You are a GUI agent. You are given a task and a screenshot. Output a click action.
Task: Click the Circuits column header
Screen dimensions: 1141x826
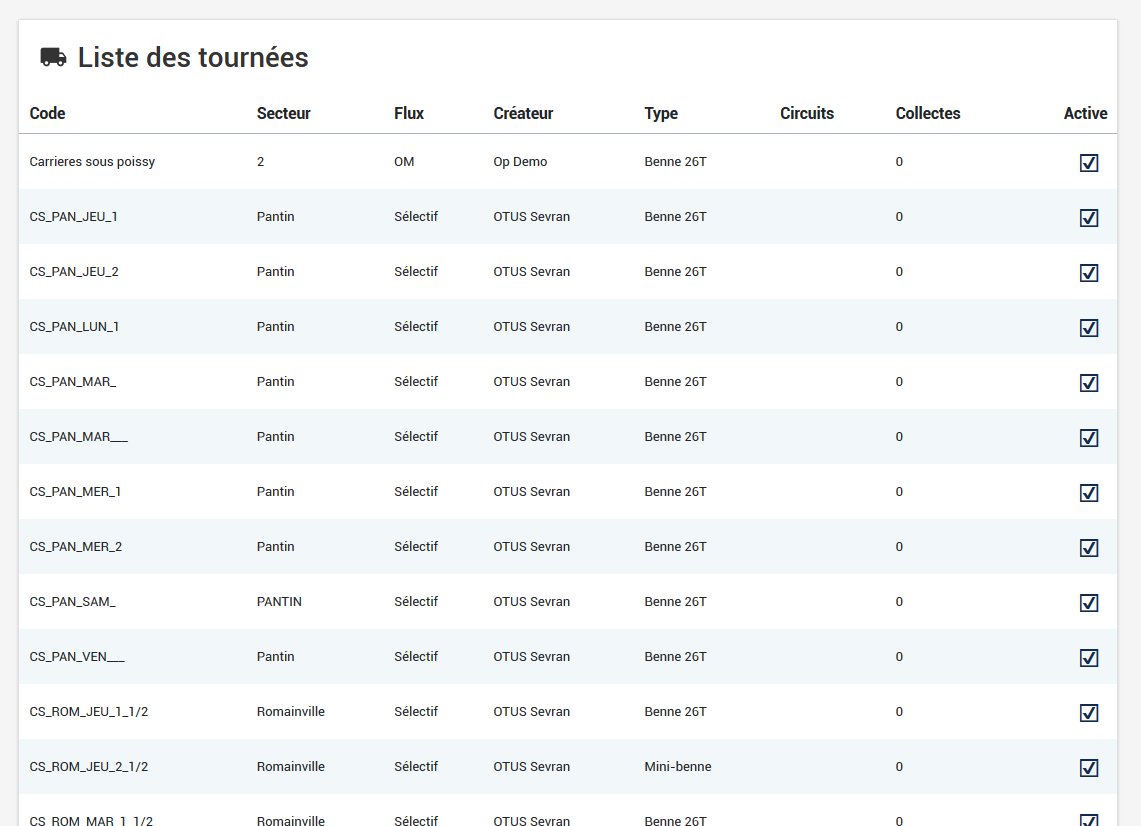[806, 114]
